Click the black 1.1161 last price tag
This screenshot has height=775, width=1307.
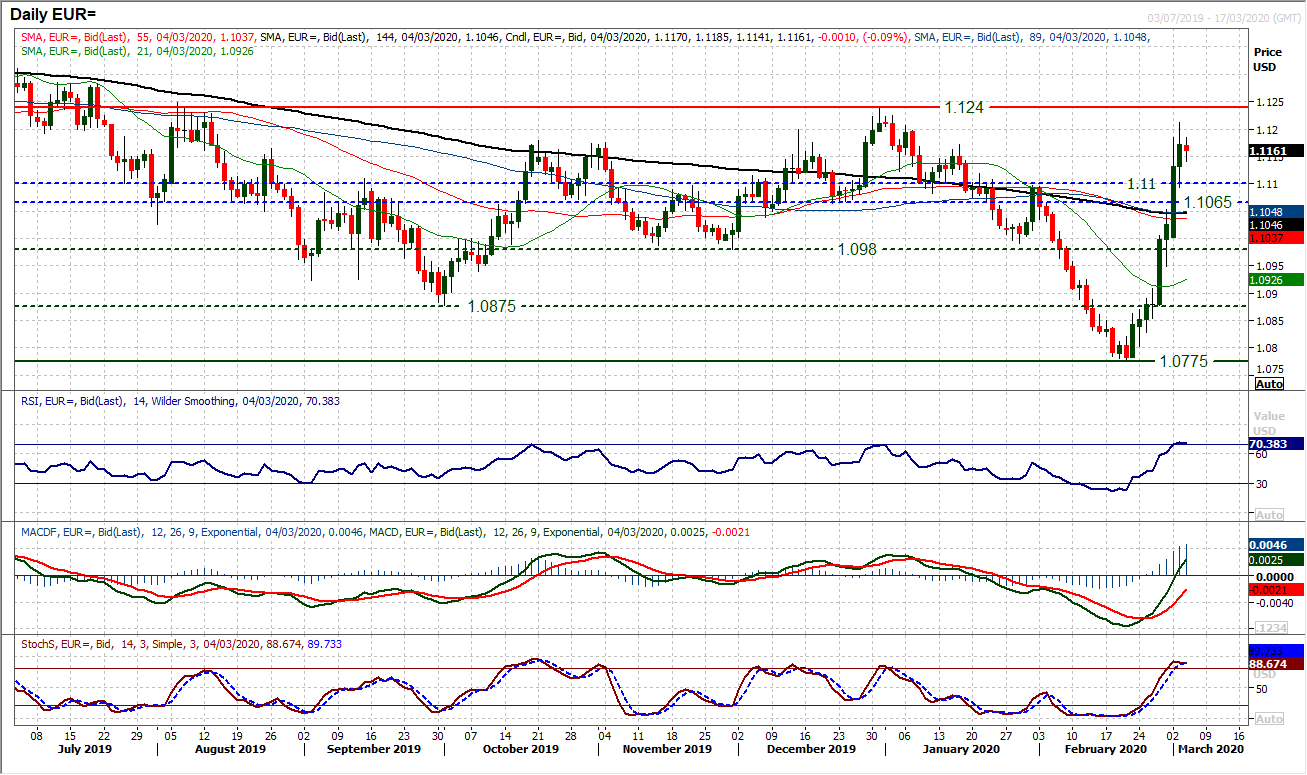click(x=1276, y=151)
